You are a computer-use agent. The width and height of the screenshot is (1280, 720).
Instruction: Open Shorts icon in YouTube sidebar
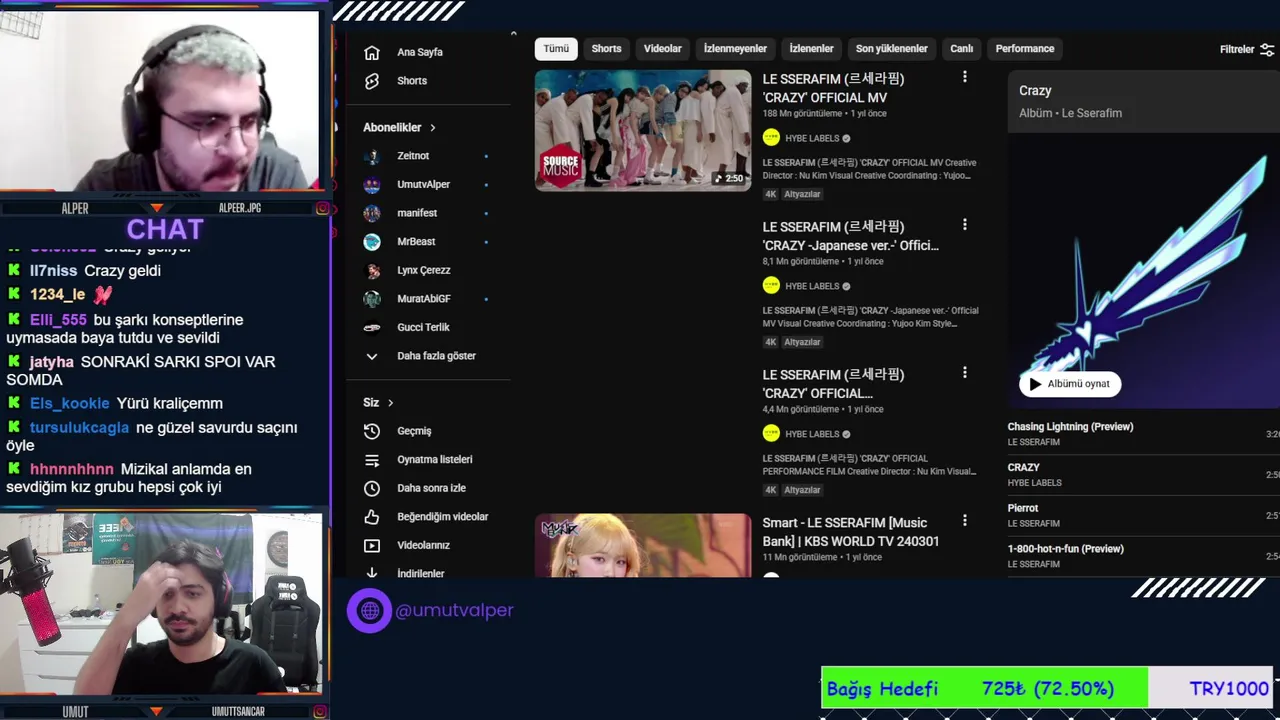click(372, 81)
